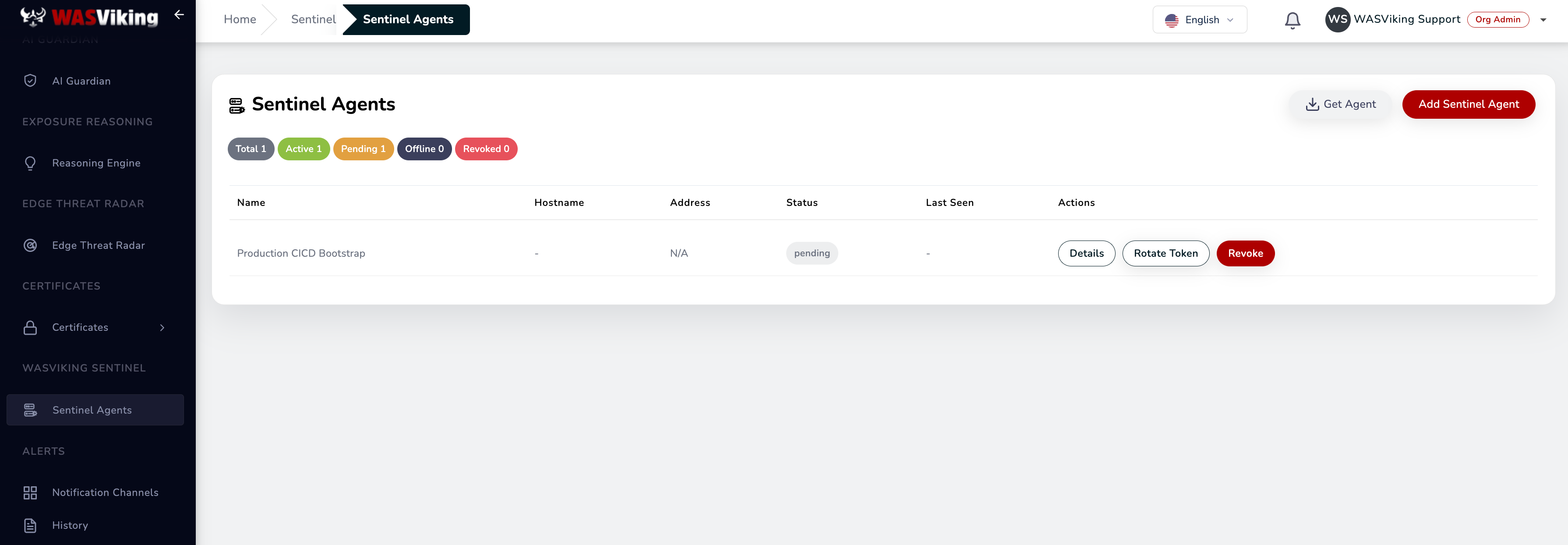Filter by Total 1 badge

point(251,149)
